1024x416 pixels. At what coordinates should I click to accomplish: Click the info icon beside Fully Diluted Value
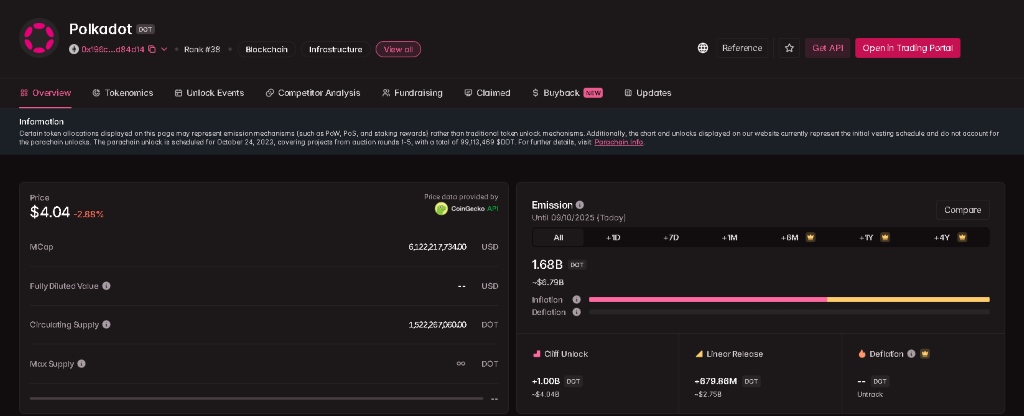pos(107,286)
